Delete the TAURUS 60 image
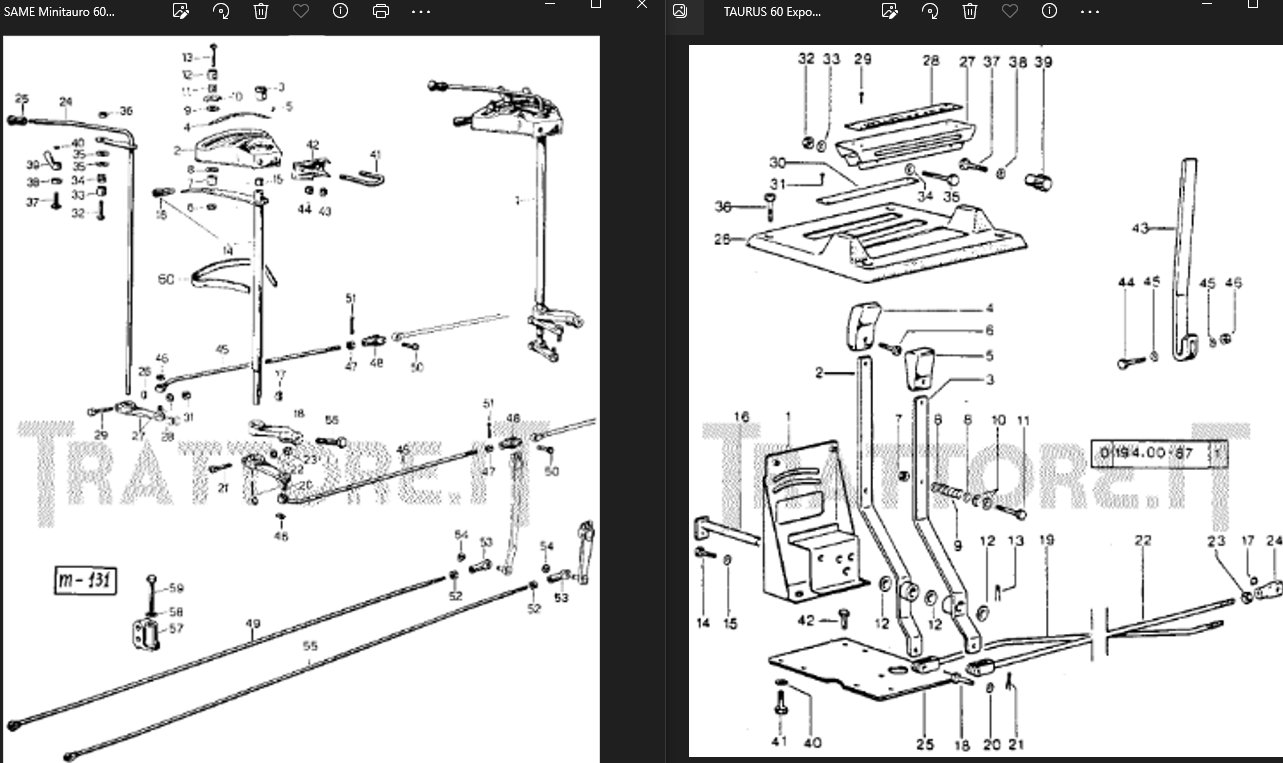This screenshot has height=763, width=1283. (970, 11)
